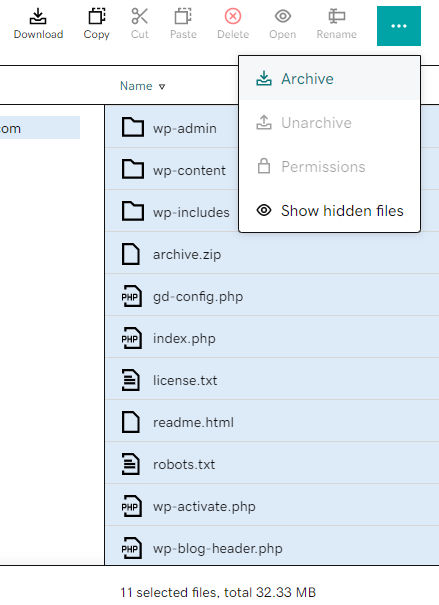The height and width of the screenshot is (605, 439).
Task: Click the red Delete icon
Action: point(233,17)
